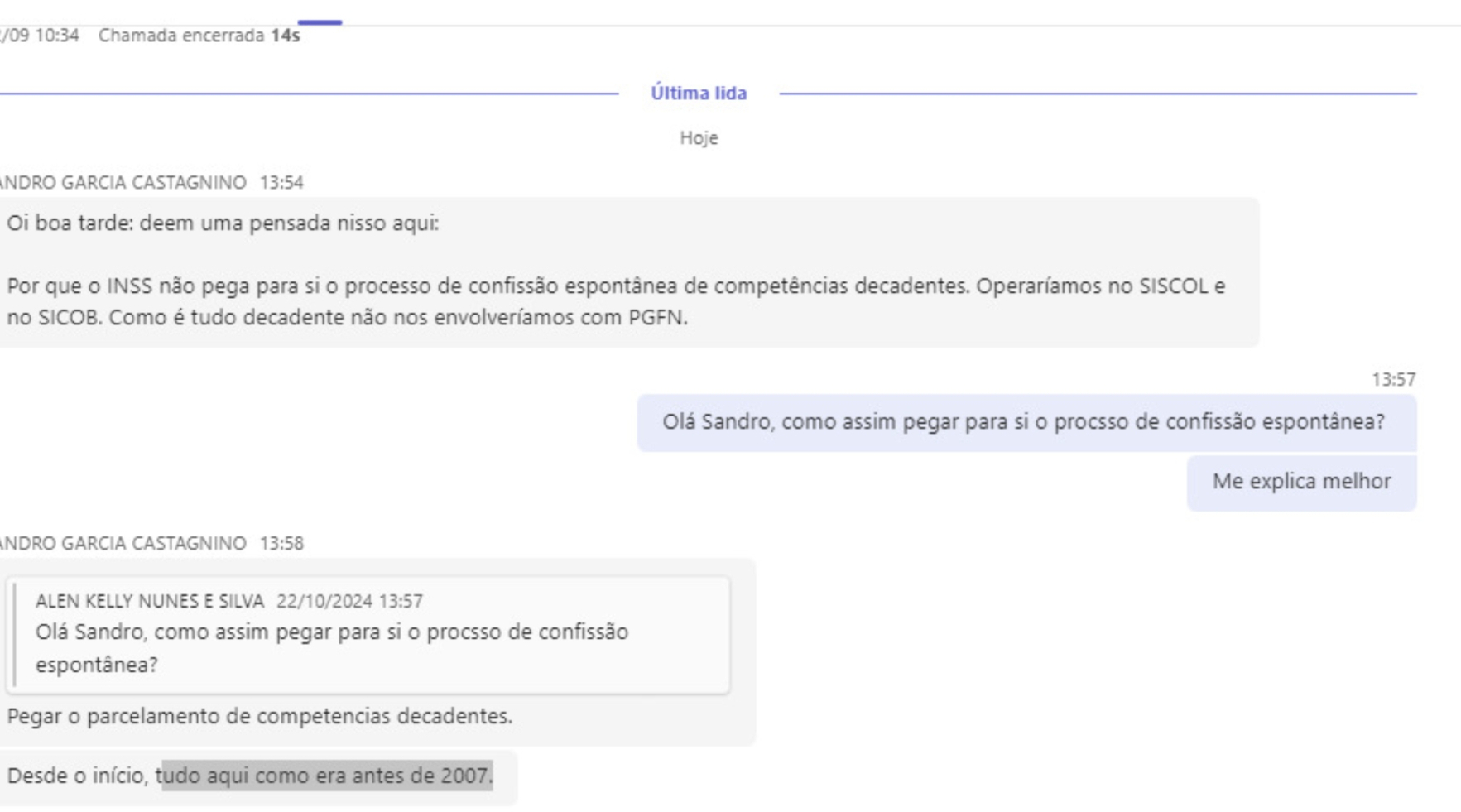The height and width of the screenshot is (812, 1461).
Task: Click sender name GARCIA CASTAGNINO at 13:54
Action: coord(123,182)
